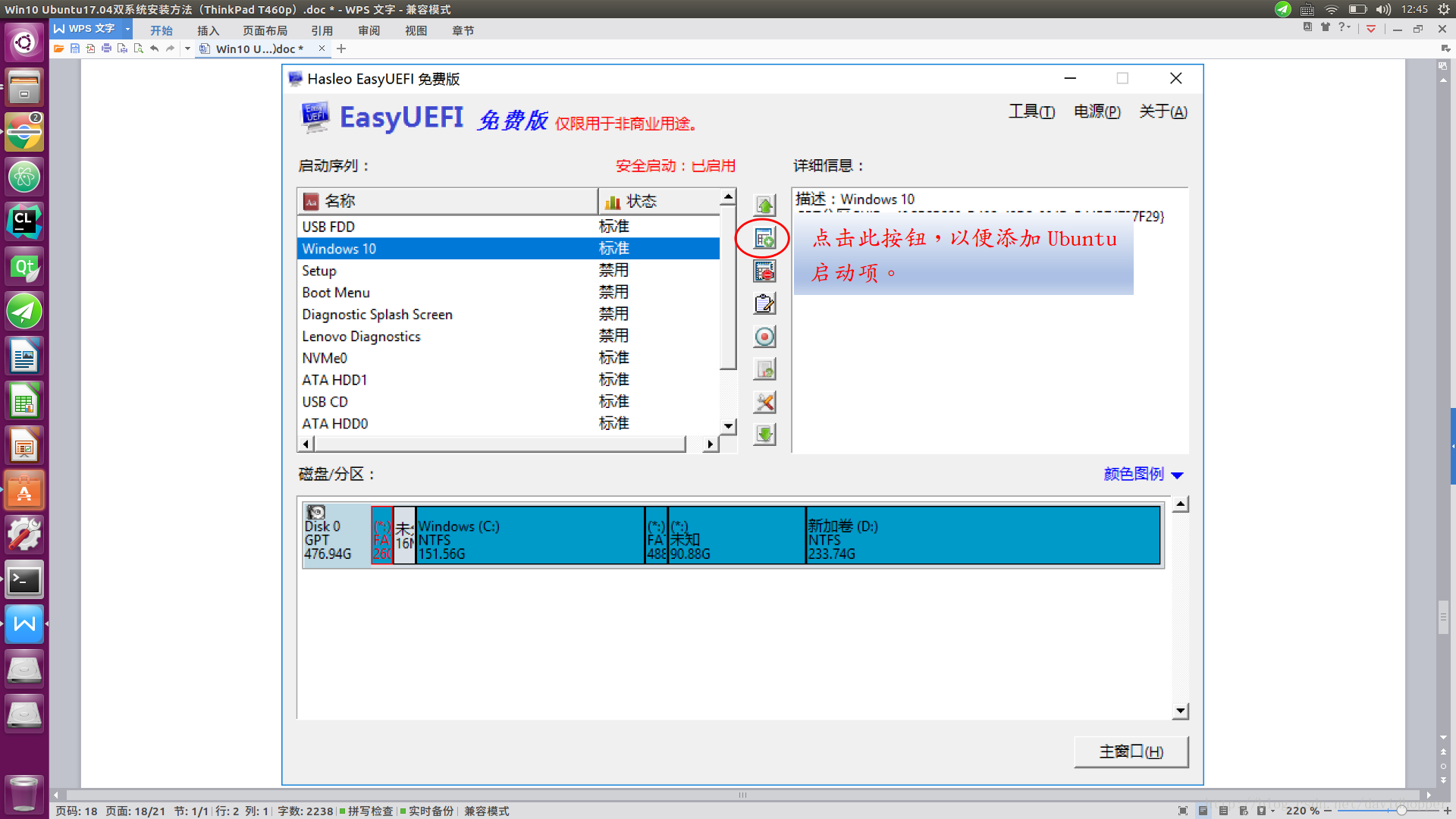Open the 审阅 ribbon tab

369,30
